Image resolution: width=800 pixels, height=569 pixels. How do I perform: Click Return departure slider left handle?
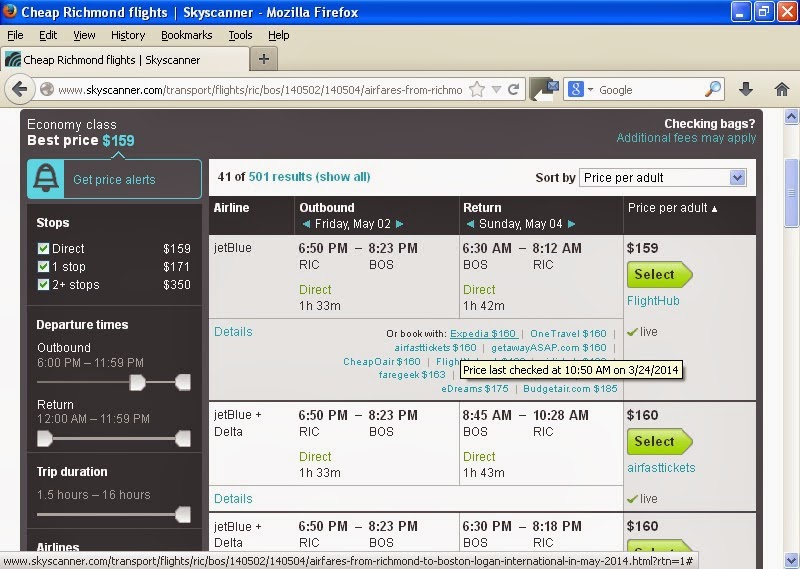point(45,438)
